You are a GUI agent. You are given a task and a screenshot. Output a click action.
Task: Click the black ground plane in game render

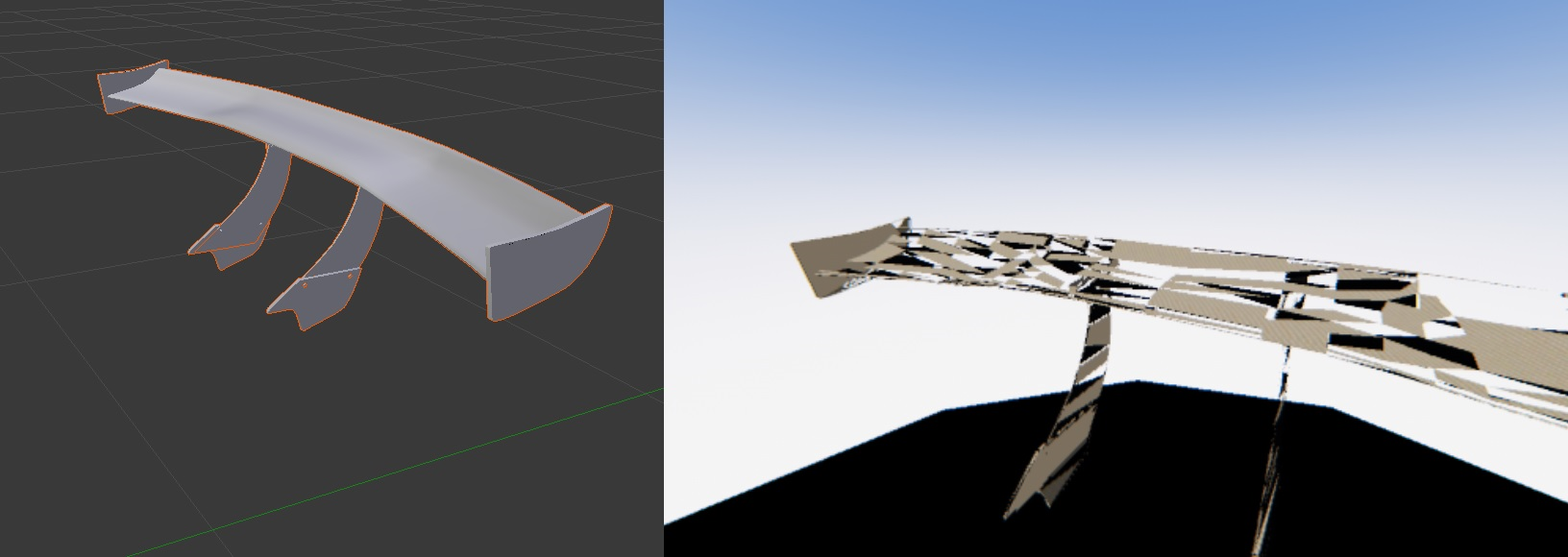point(961,480)
